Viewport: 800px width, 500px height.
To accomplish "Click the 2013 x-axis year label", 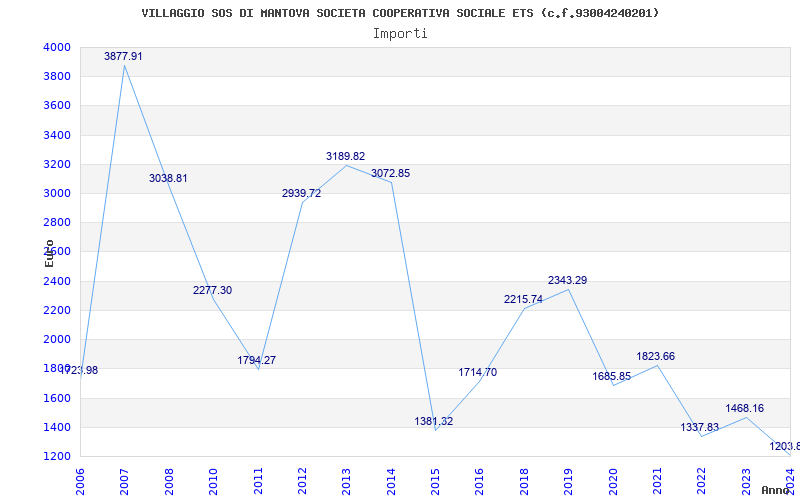I will click(346, 481).
